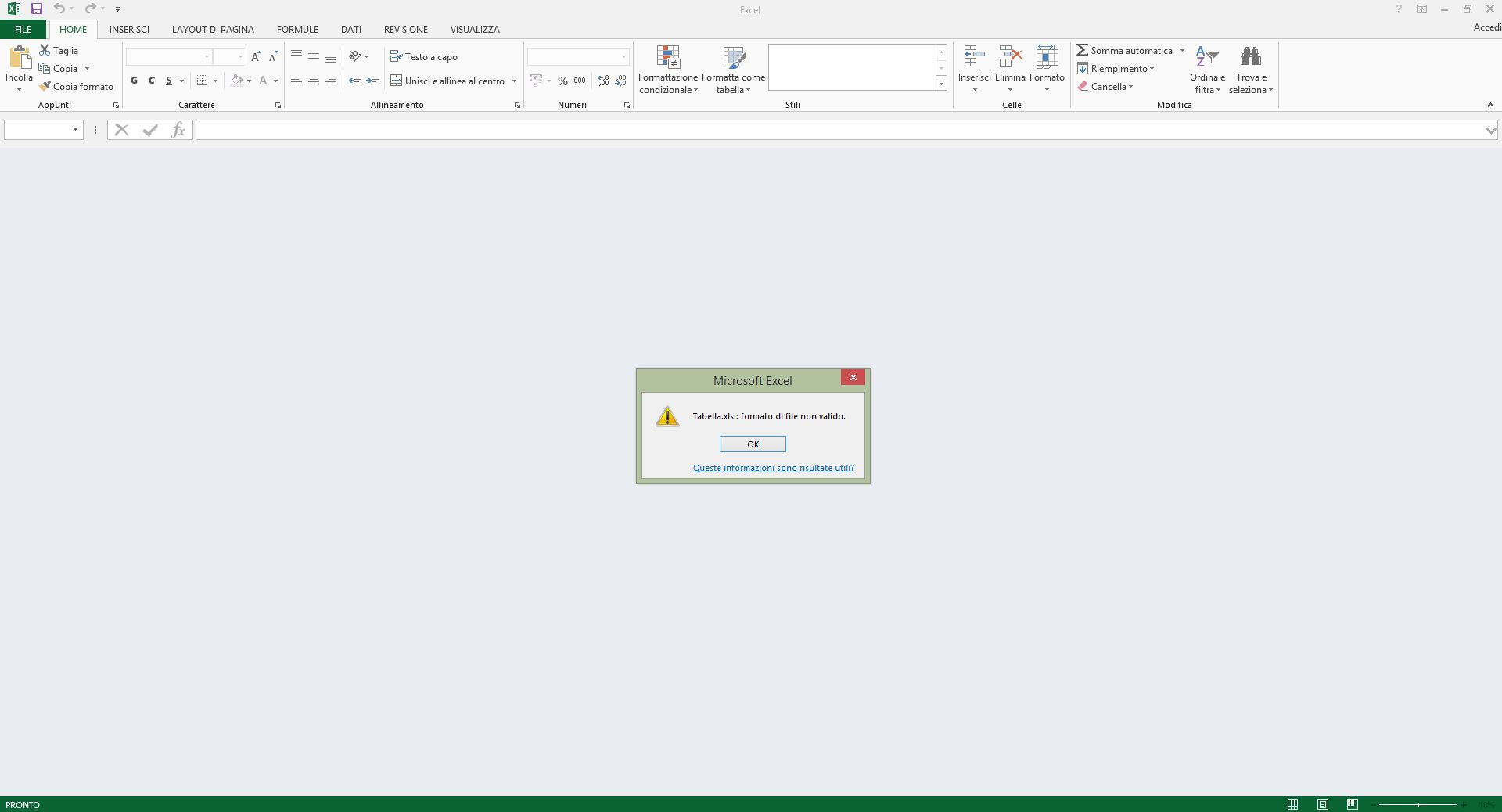The image size is (1502, 812).
Task: Expand the Stili gallery more arrow
Action: click(x=941, y=83)
